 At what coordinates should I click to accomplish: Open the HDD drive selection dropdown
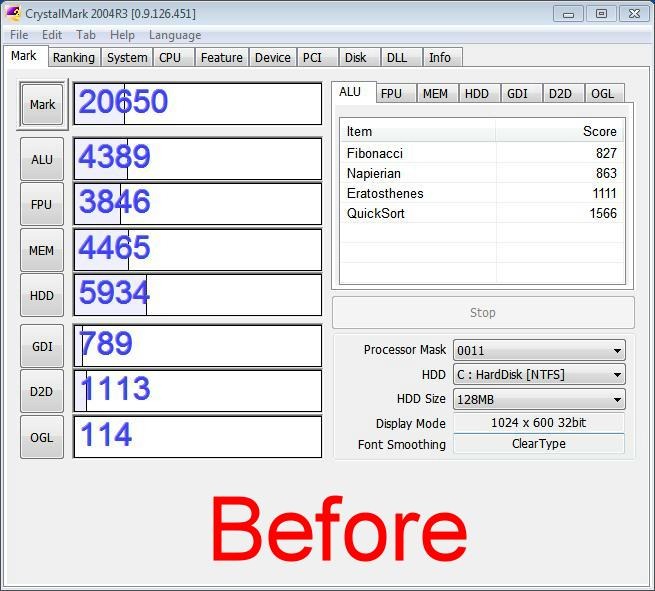pyautogui.click(x=538, y=375)
